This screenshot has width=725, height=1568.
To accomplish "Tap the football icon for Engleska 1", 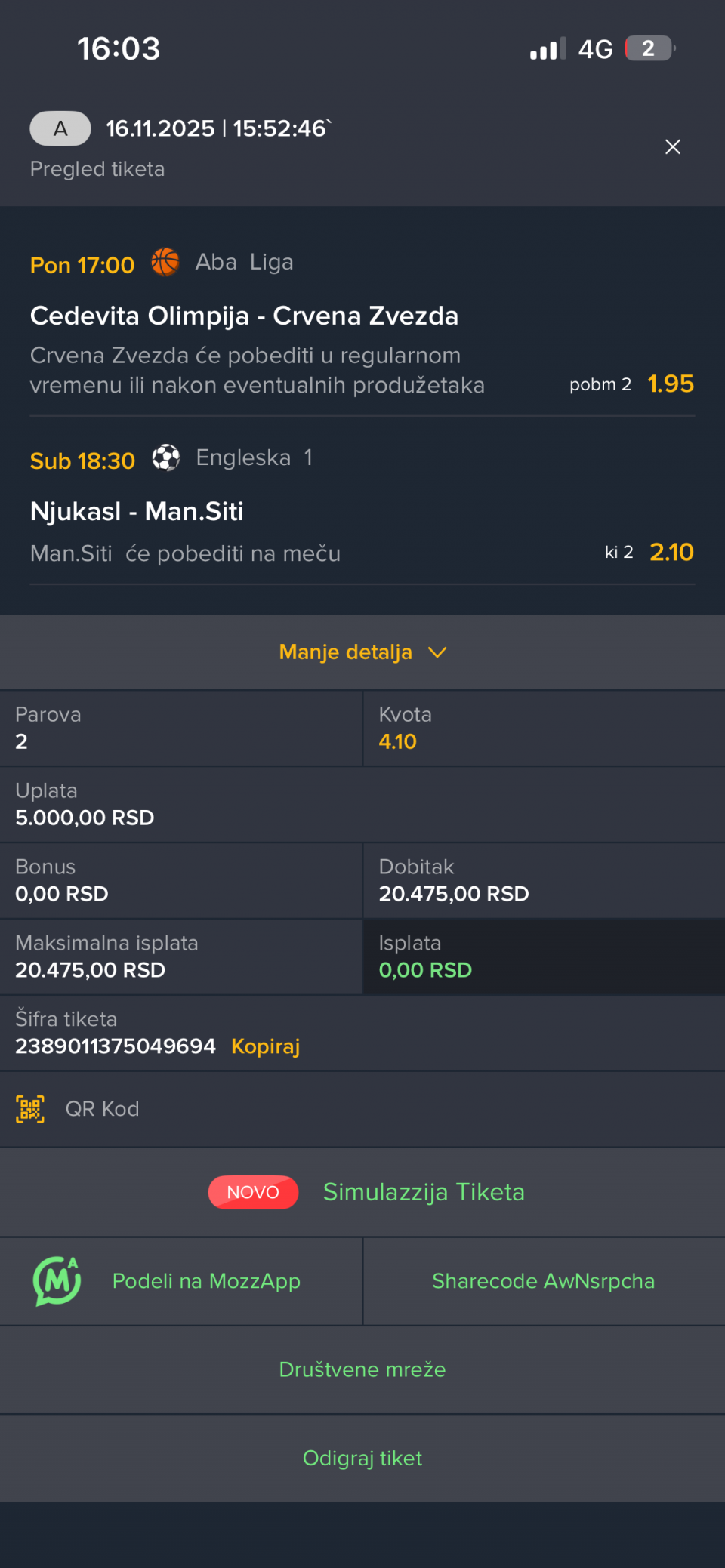I will point(166,457).
